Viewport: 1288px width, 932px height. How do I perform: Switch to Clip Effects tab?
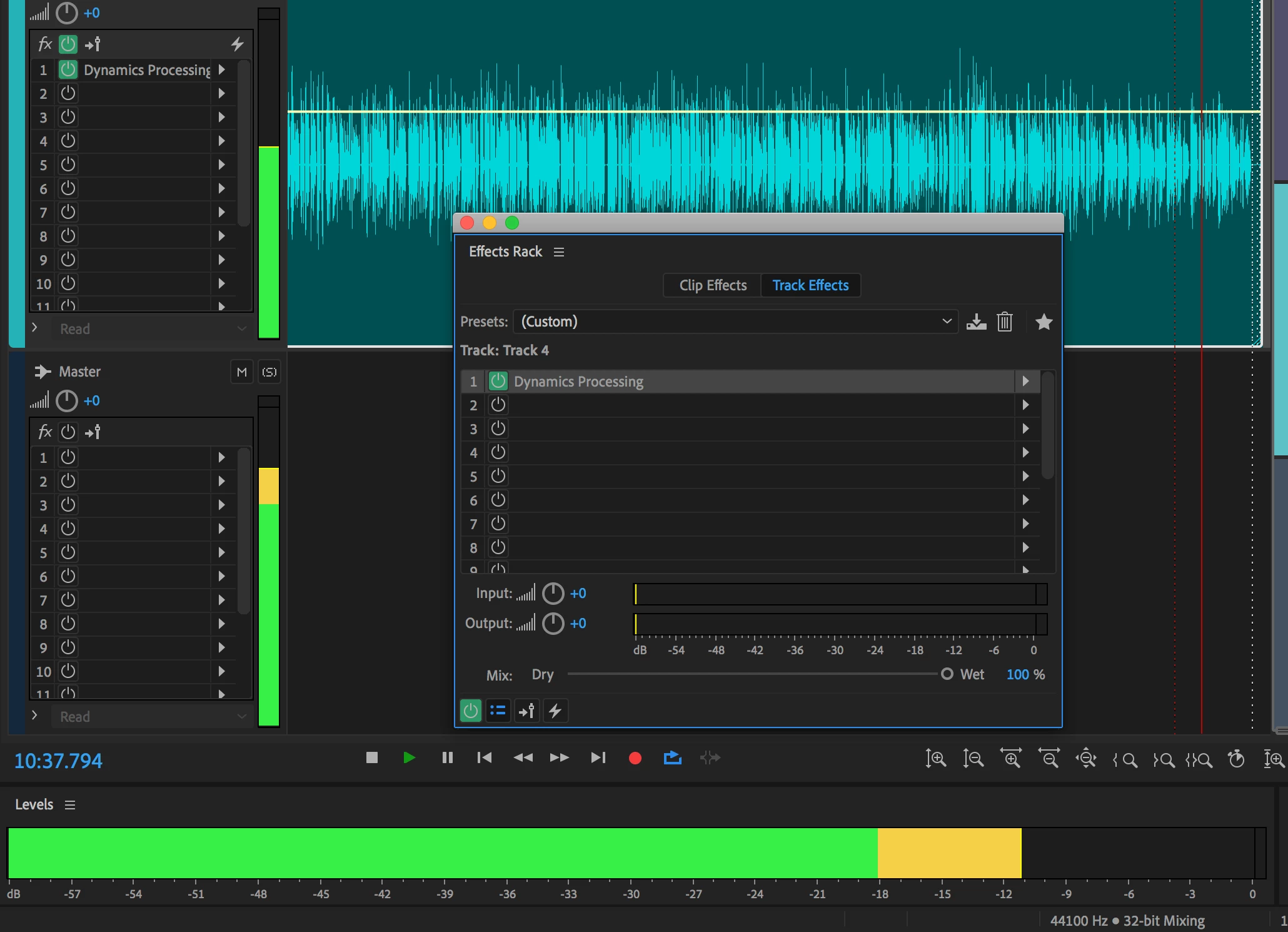coord(713,286)
